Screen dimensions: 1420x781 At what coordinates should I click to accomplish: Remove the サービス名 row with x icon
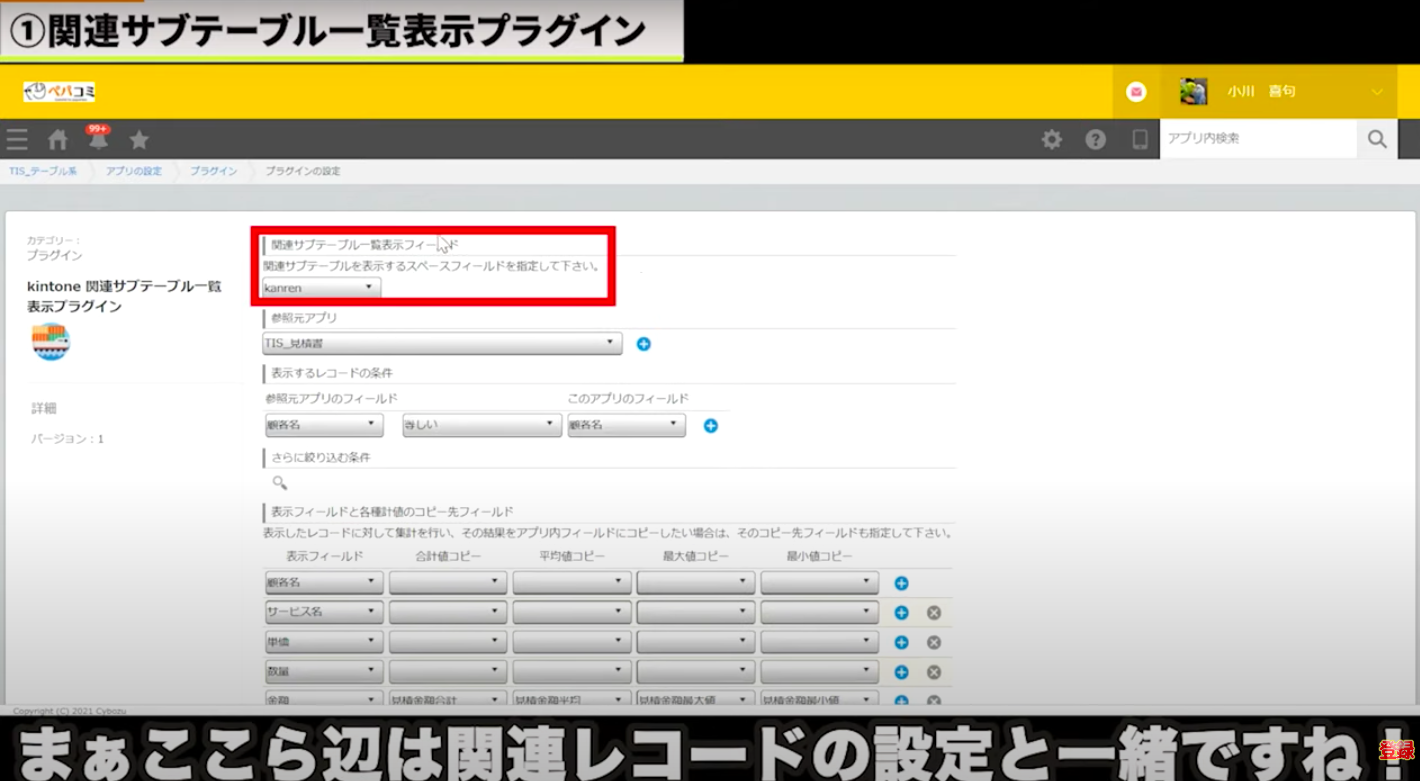[933, 613]
